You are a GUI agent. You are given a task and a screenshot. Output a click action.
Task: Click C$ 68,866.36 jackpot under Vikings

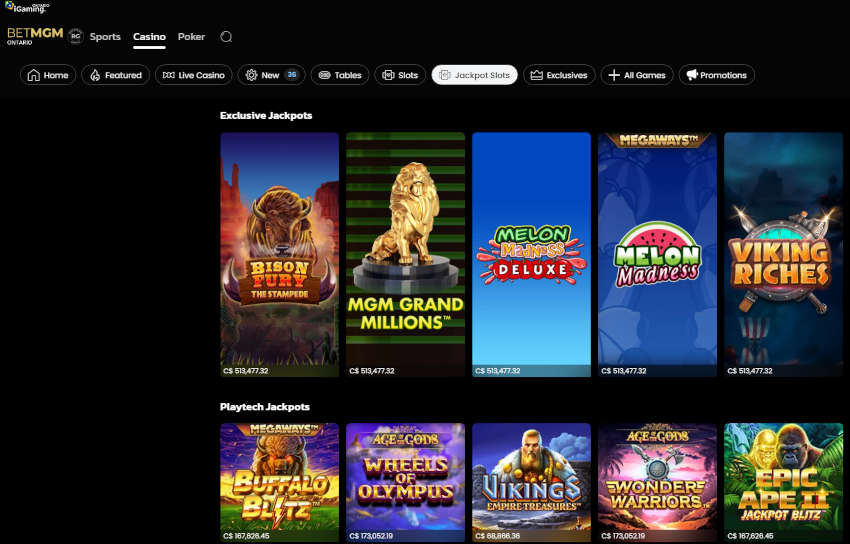(497, 536)
